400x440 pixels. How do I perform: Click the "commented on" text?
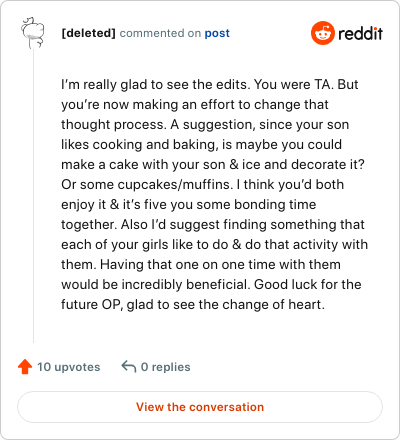pyautogui.click(x=160, y=33)
